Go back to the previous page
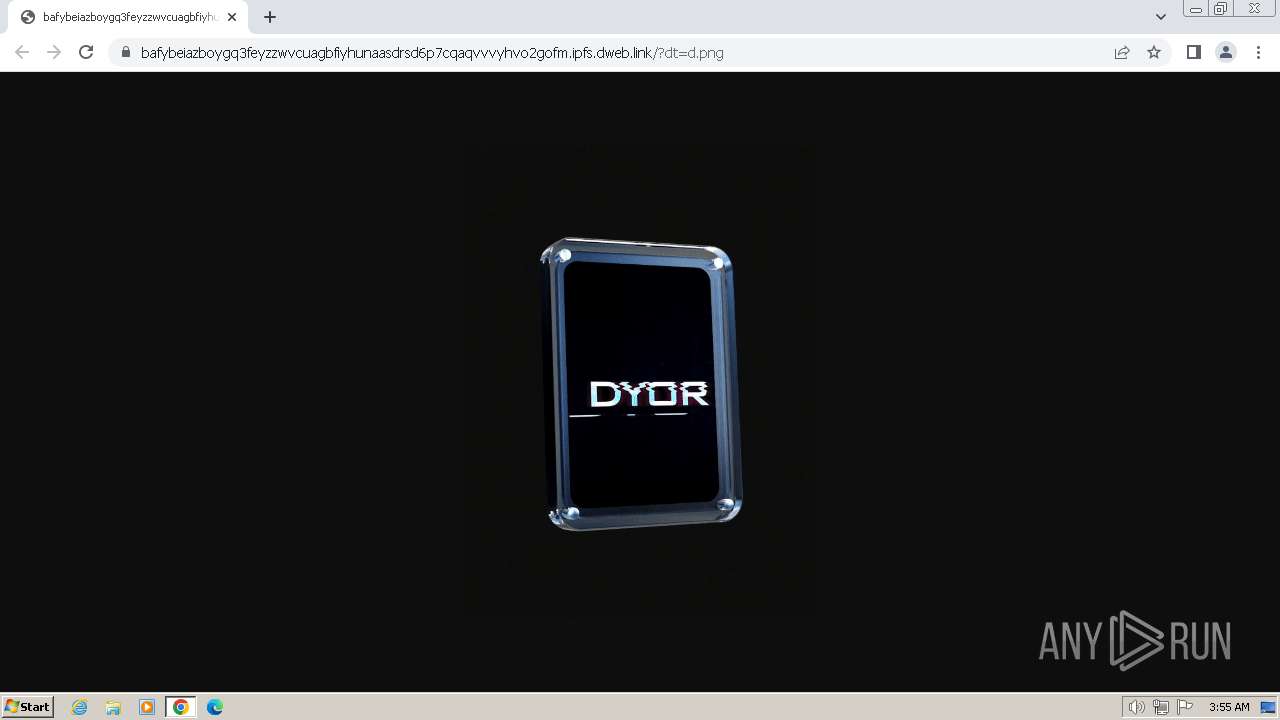 [22, 52]
